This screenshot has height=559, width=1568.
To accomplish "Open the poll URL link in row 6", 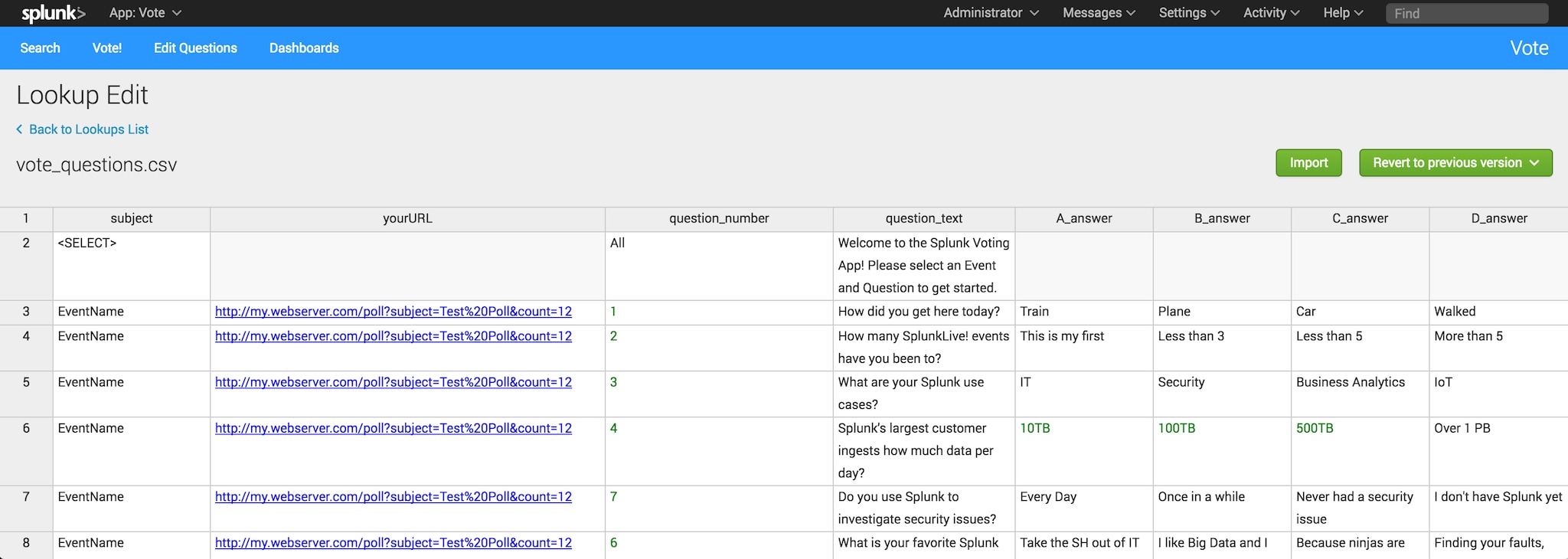I will [394, 428].
